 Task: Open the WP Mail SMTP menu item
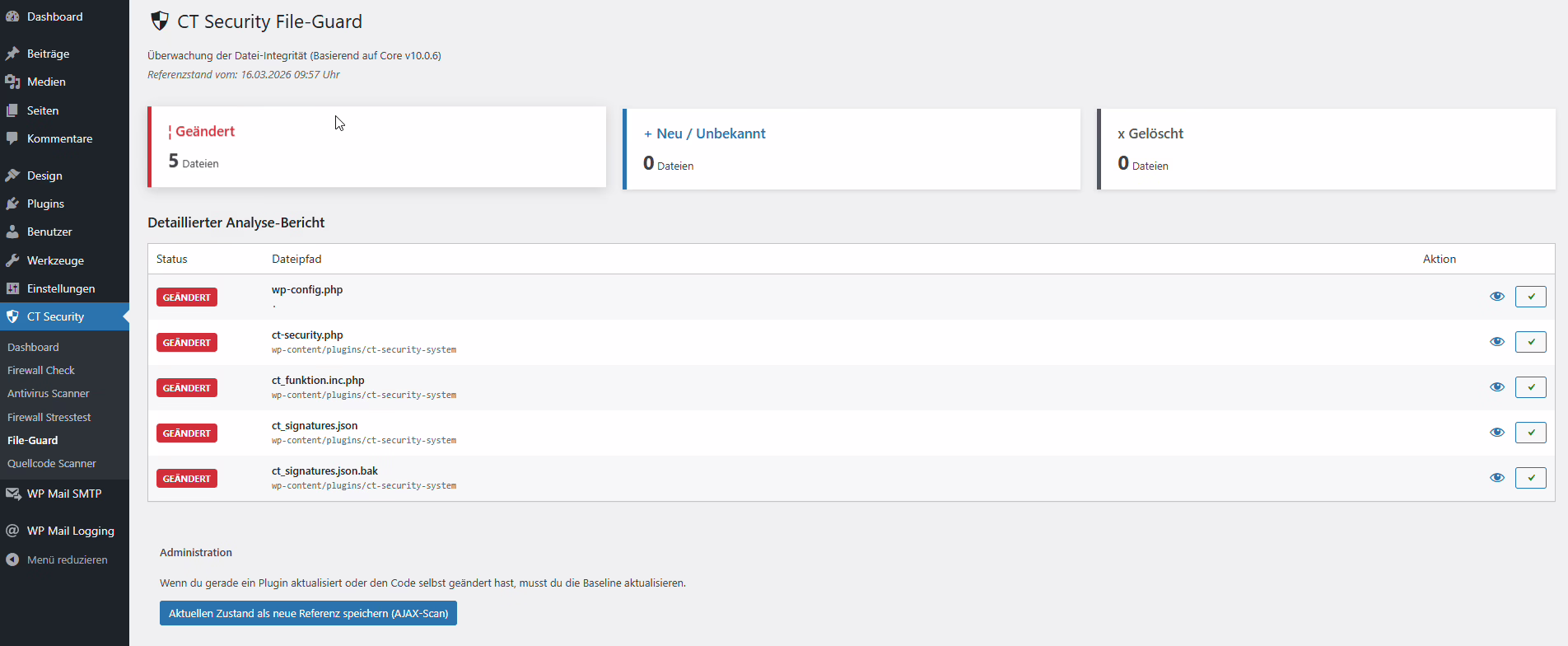(x=64, y=494)
